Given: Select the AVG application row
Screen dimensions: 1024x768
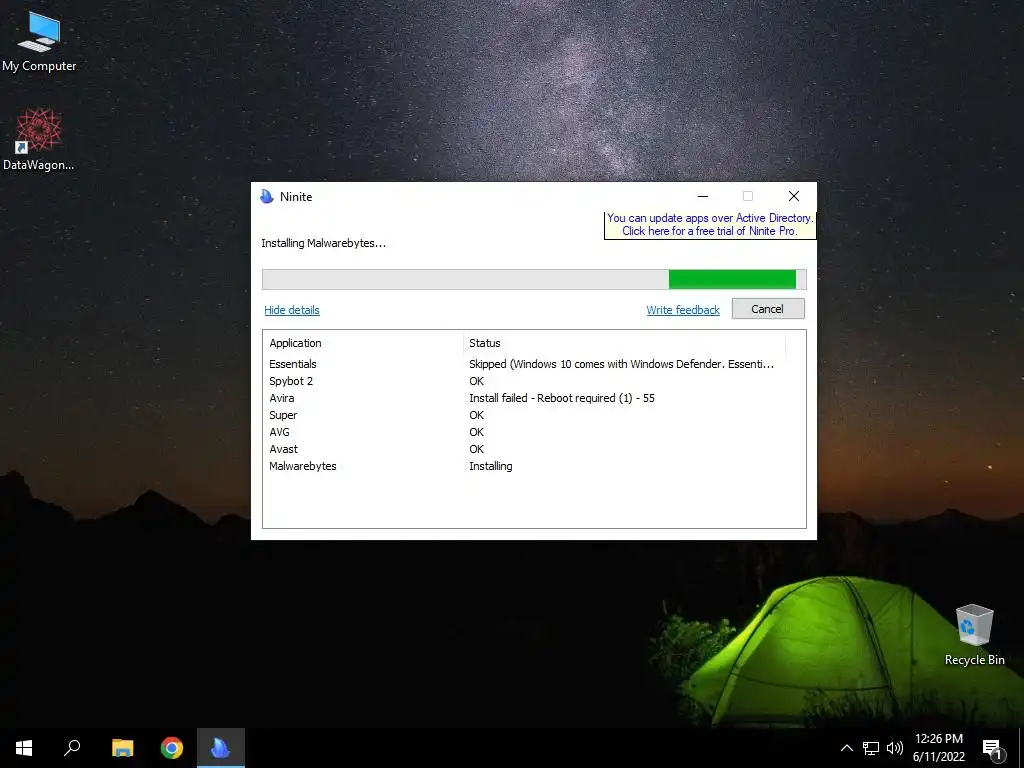Looking at the screenshot, I should click(x=534, y=432).
